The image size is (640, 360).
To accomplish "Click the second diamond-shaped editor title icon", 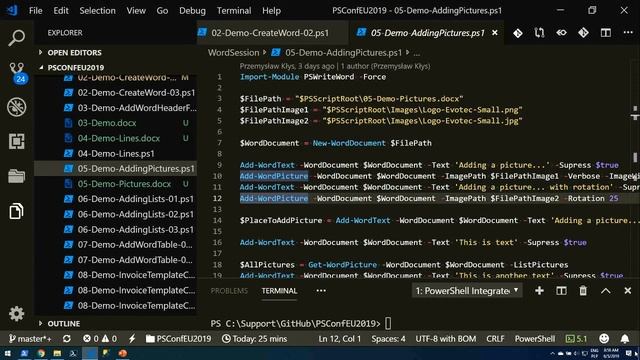I will coord(583,33).
